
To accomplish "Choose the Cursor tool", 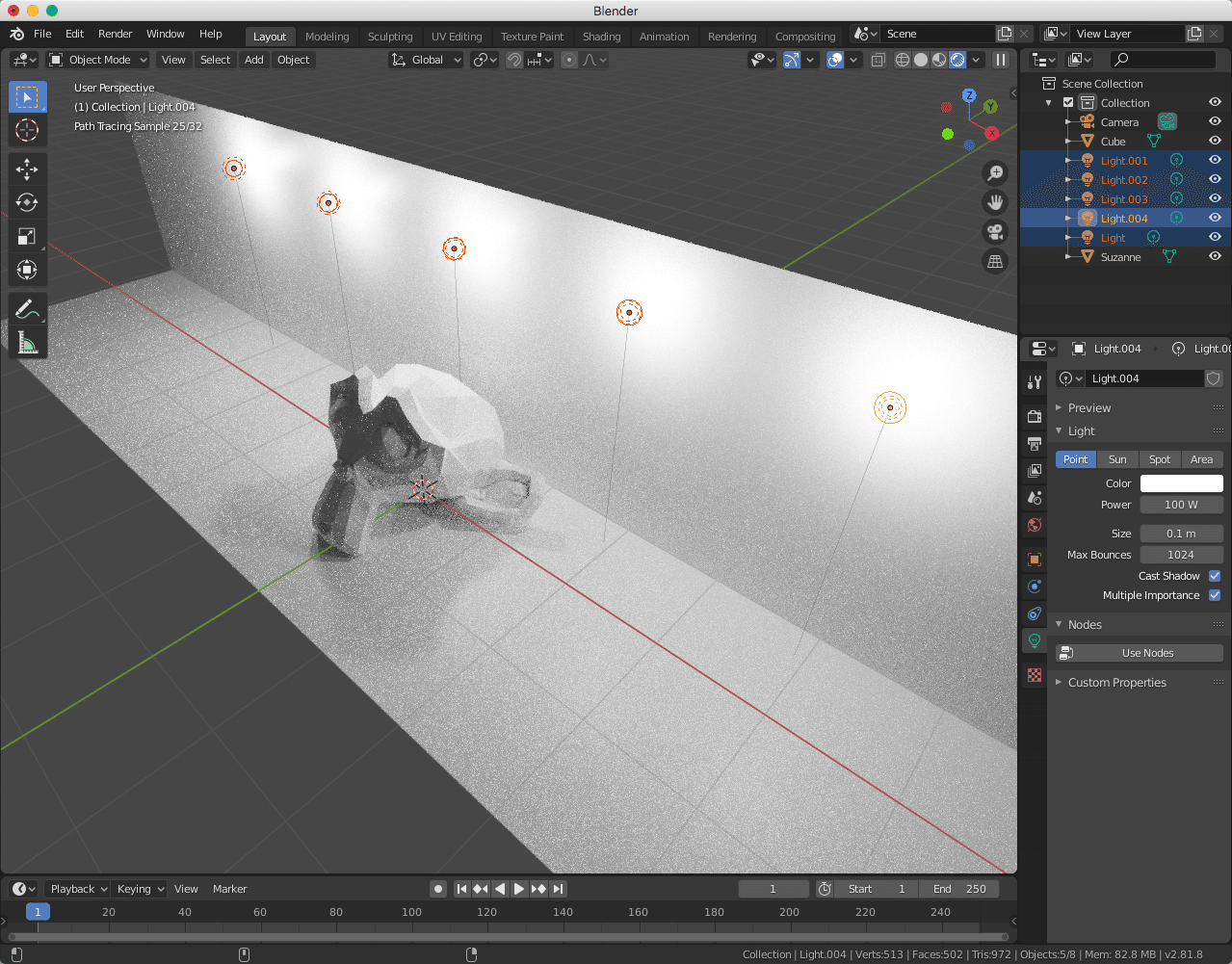I will (27, 130).
